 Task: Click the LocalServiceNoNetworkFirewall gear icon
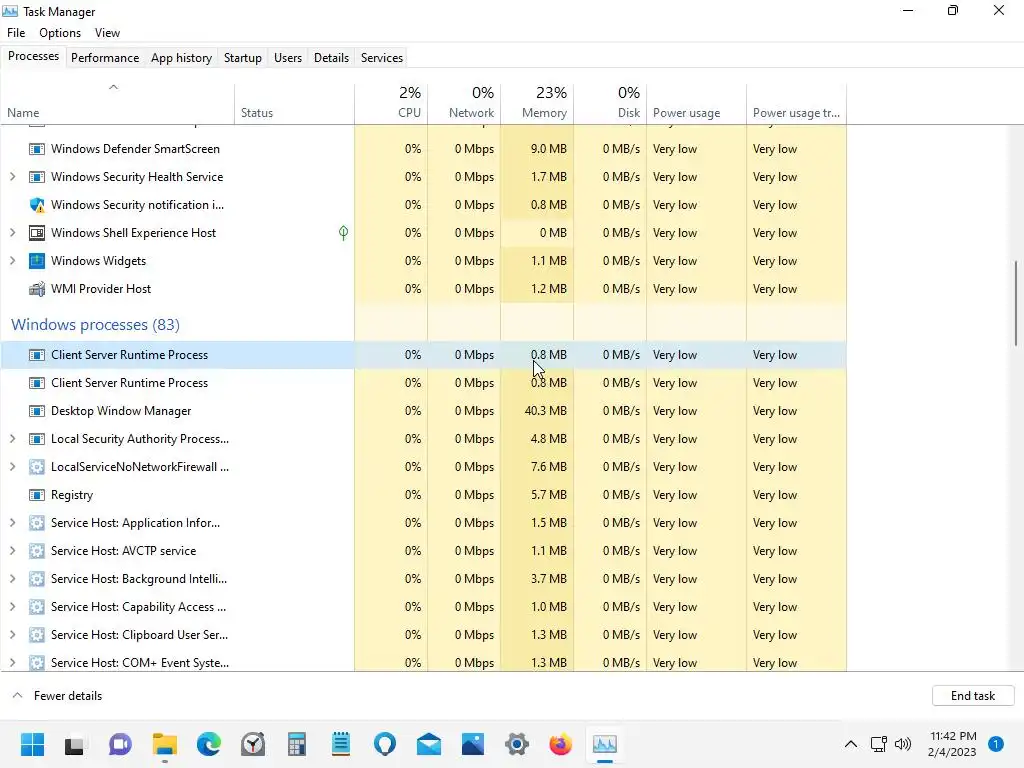[37, 467]
